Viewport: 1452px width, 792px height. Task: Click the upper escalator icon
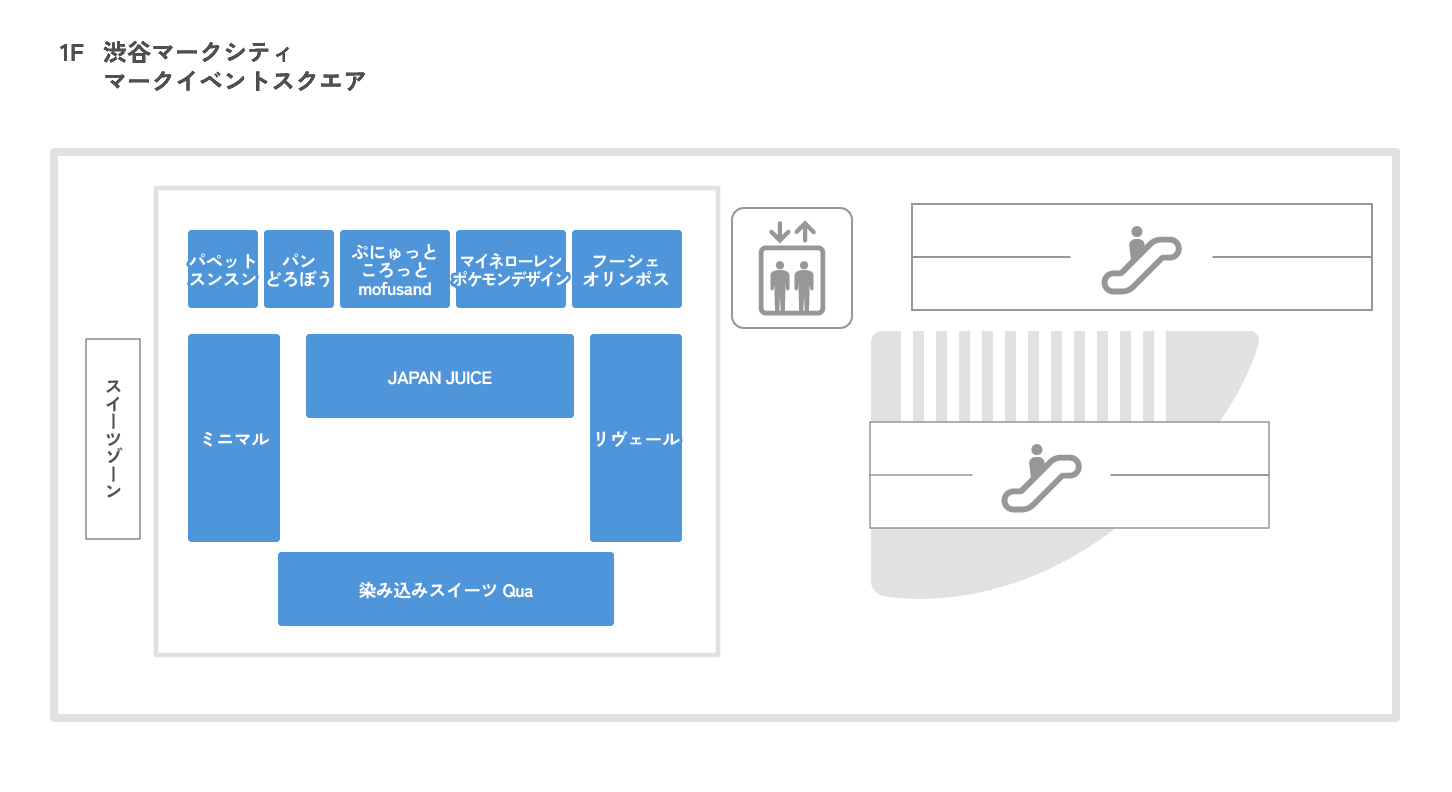point(1141,260)
